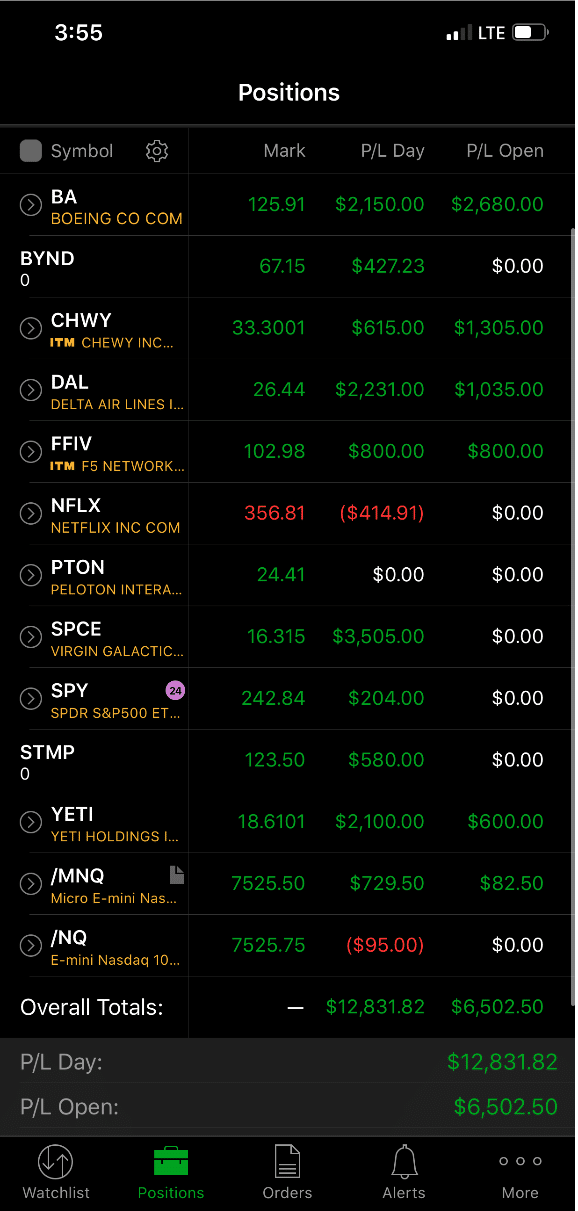
Task: Expand the CHWY position chevron
Action: tap(30, 328)
